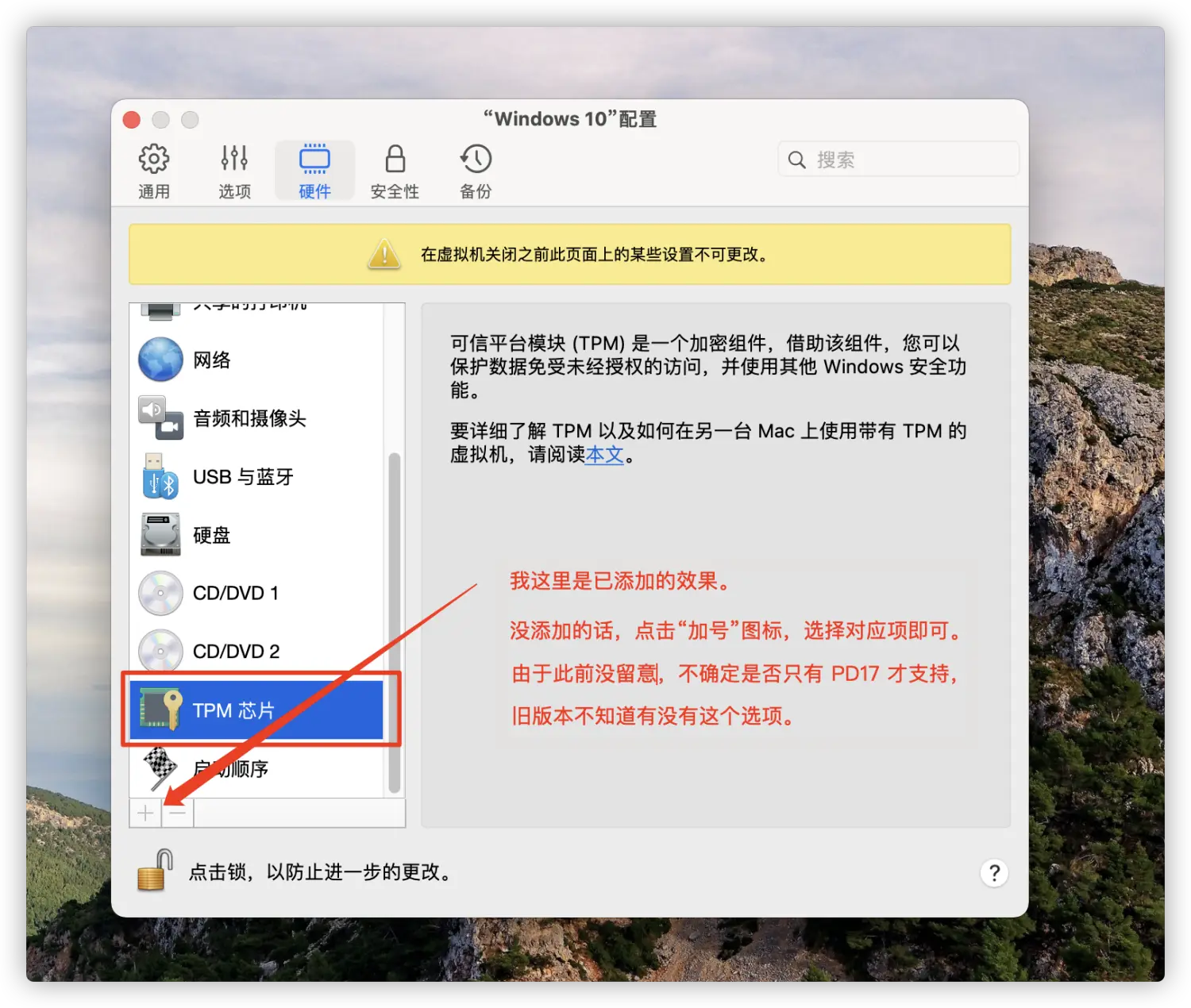Select 硬盘 in the hardware list

click(212, 535)
